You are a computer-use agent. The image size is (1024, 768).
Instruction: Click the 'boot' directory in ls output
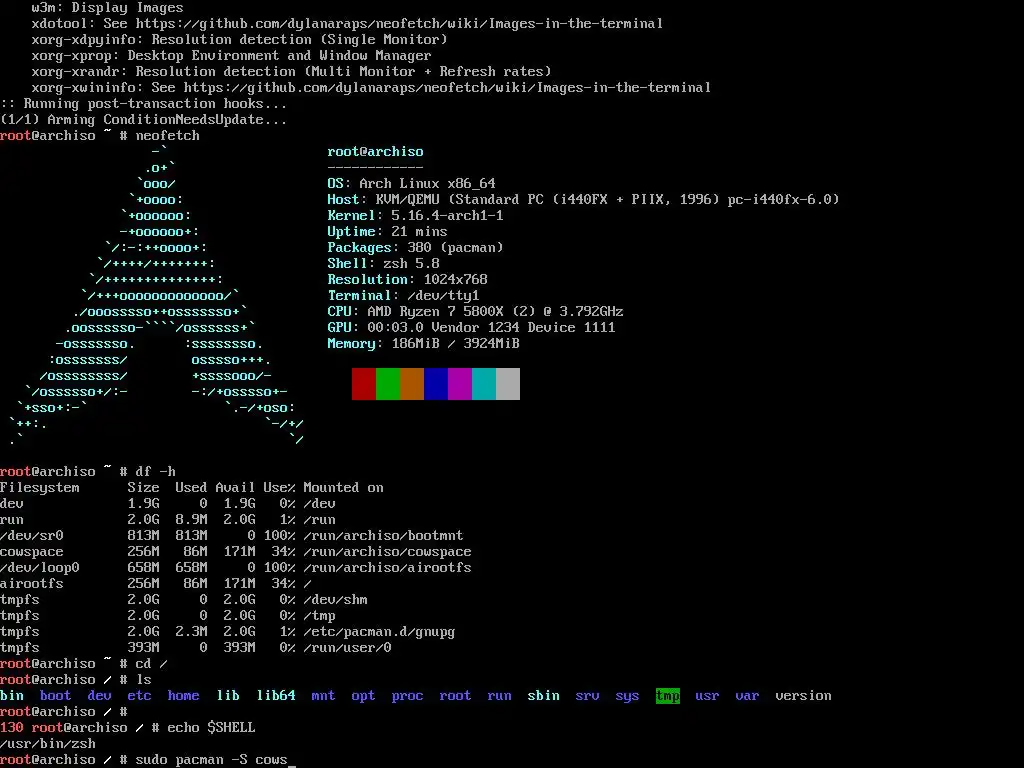click(56, 696)
